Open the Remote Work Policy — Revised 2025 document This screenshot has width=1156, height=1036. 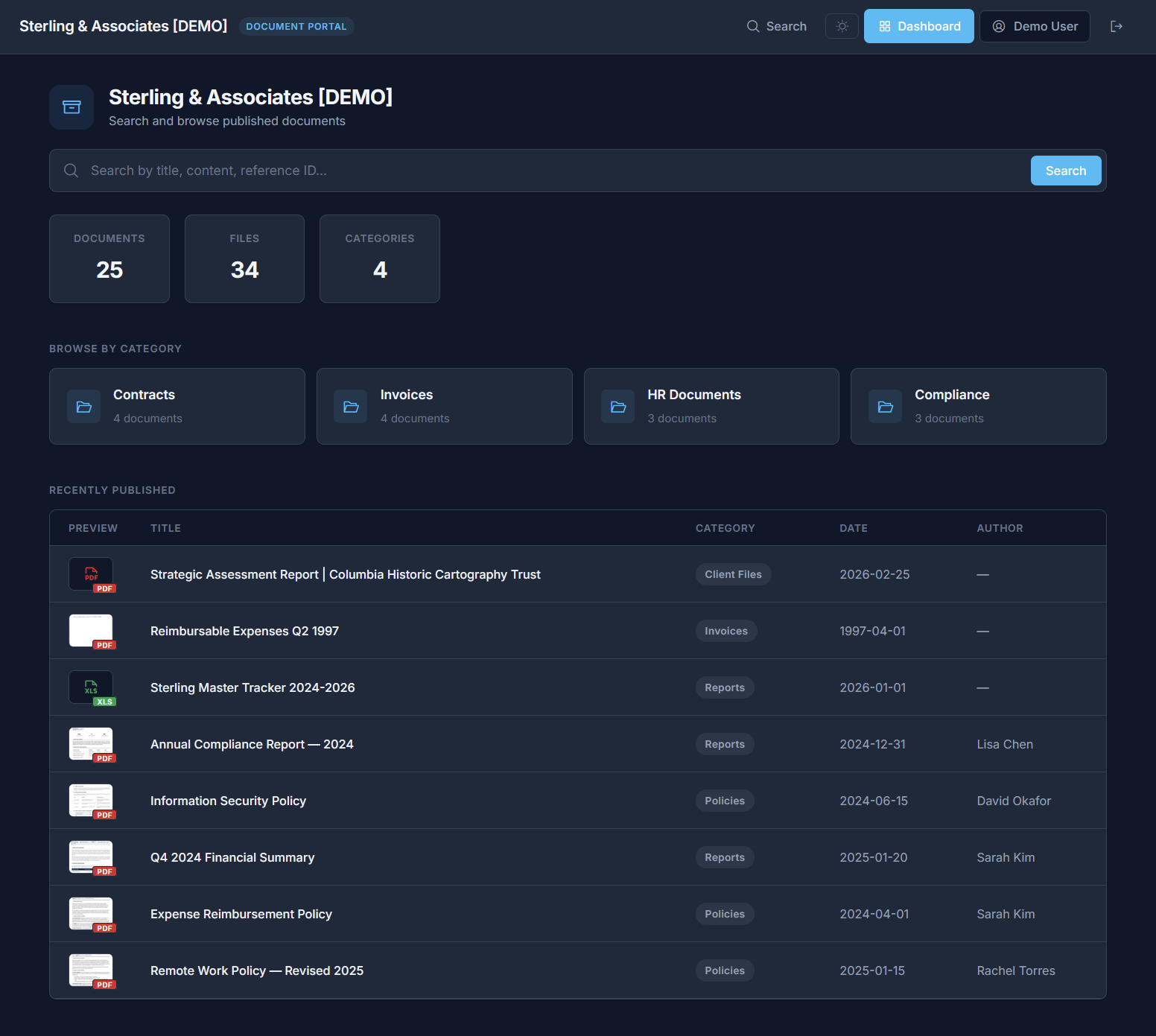(256, 970)
